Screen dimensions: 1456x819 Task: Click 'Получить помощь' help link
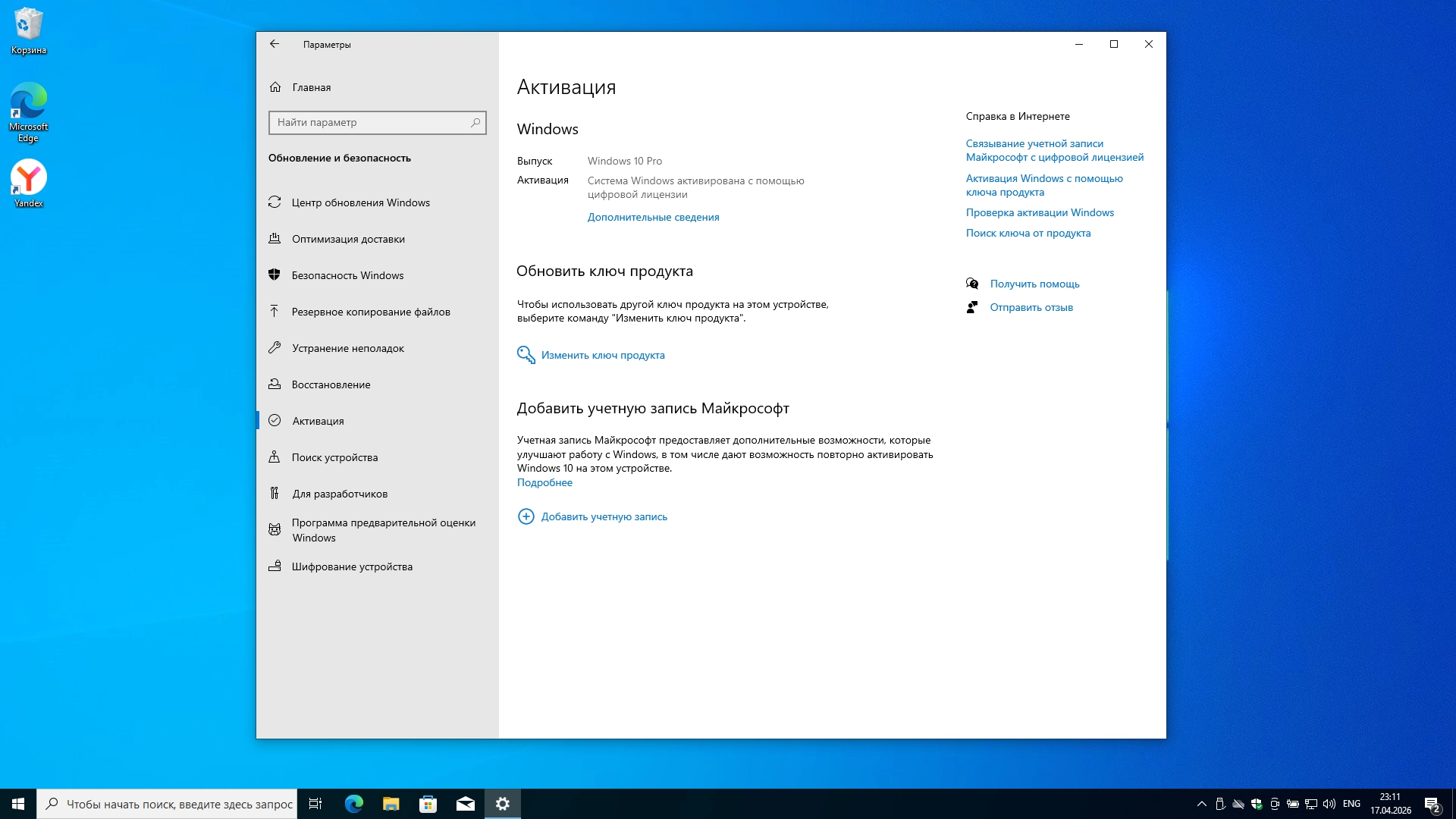tap(1034, 284)
